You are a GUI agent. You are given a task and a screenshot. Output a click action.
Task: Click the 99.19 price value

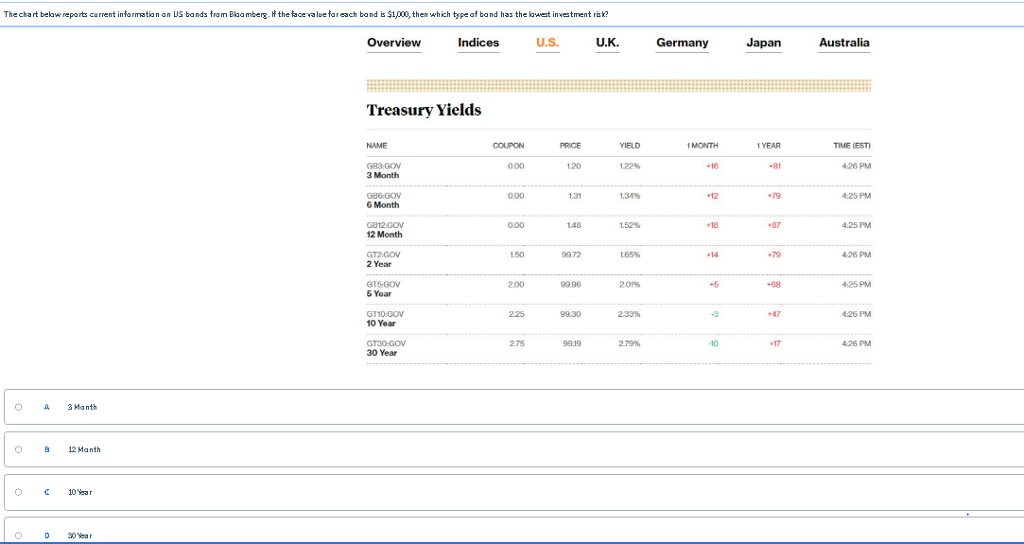571,344
